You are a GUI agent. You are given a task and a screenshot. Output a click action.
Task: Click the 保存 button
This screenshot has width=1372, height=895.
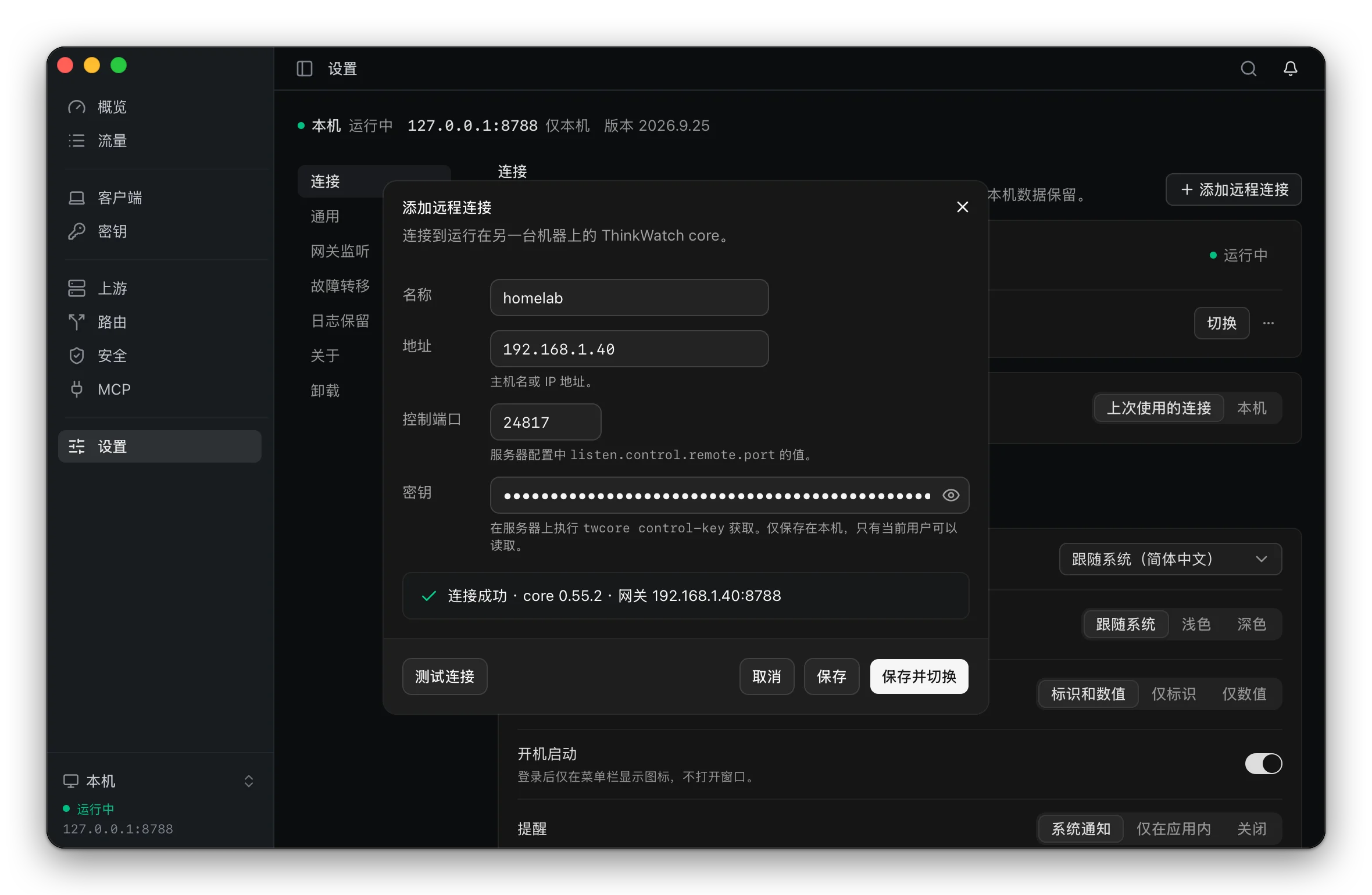pyautogui.click(x=831, y=676)
